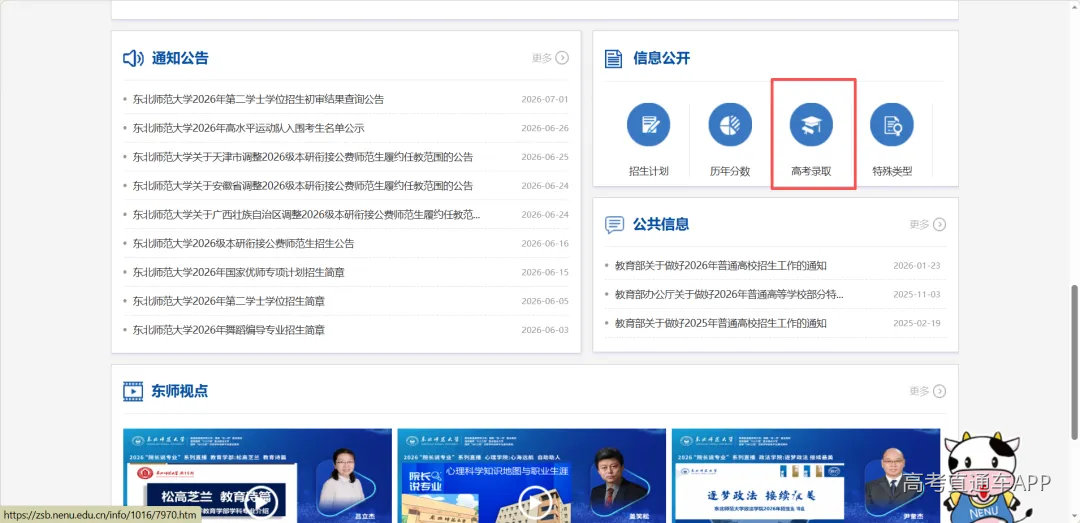
Task: Open the 逐梦政法 接续 video thumbnail
Action: (806, 475)
